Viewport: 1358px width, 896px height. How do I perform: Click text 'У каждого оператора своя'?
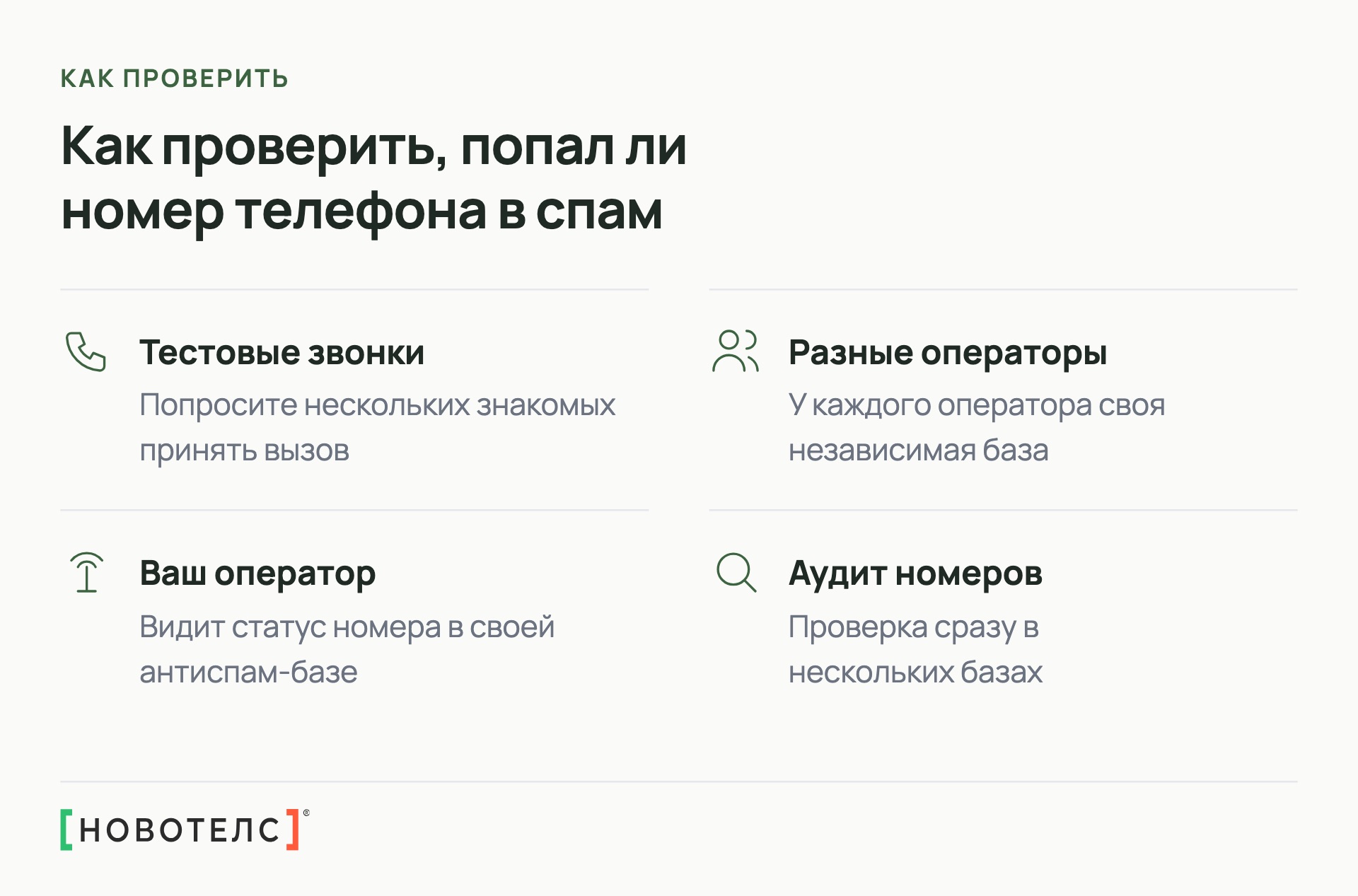tap(977, 406)
